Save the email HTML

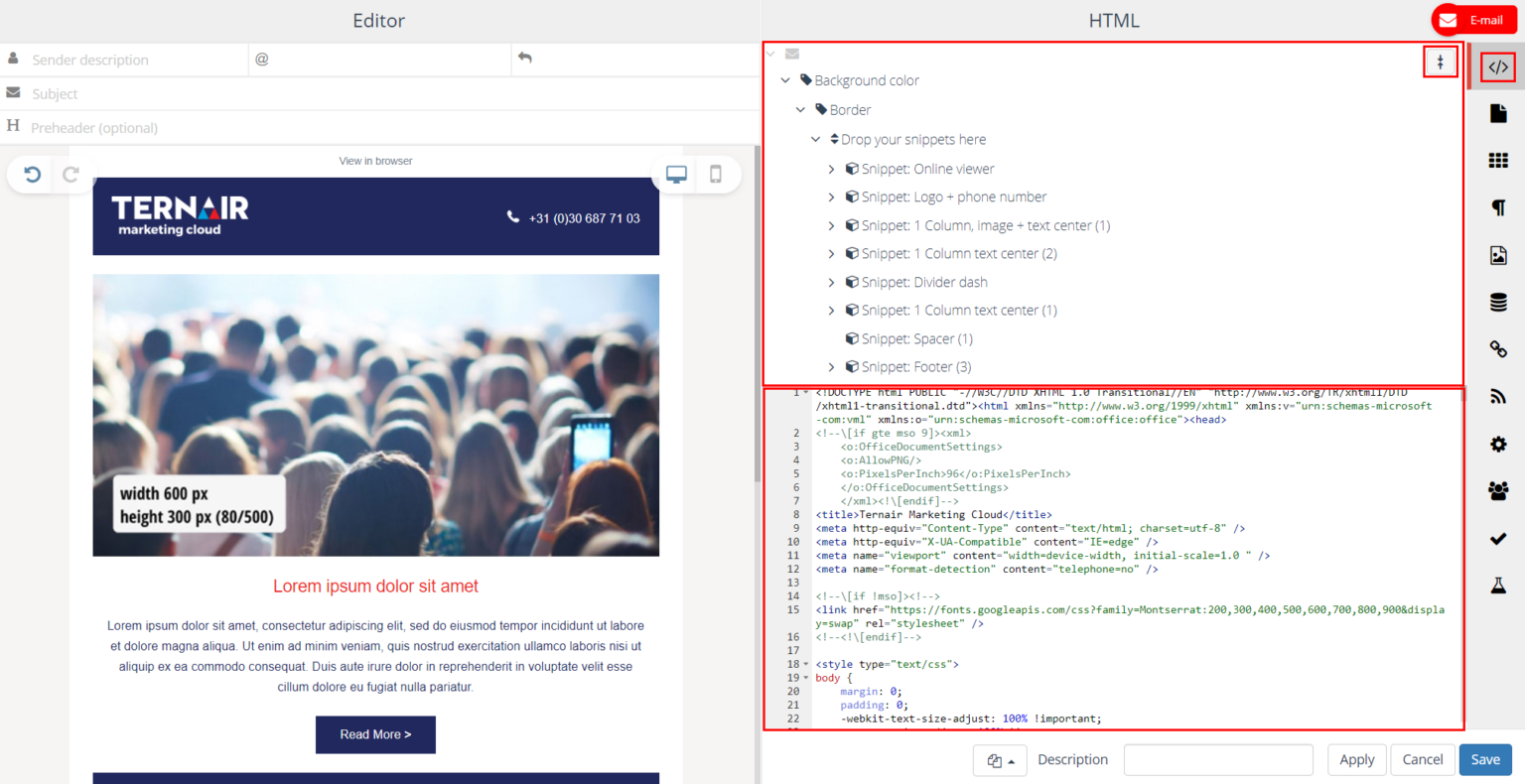point(1485,760)
